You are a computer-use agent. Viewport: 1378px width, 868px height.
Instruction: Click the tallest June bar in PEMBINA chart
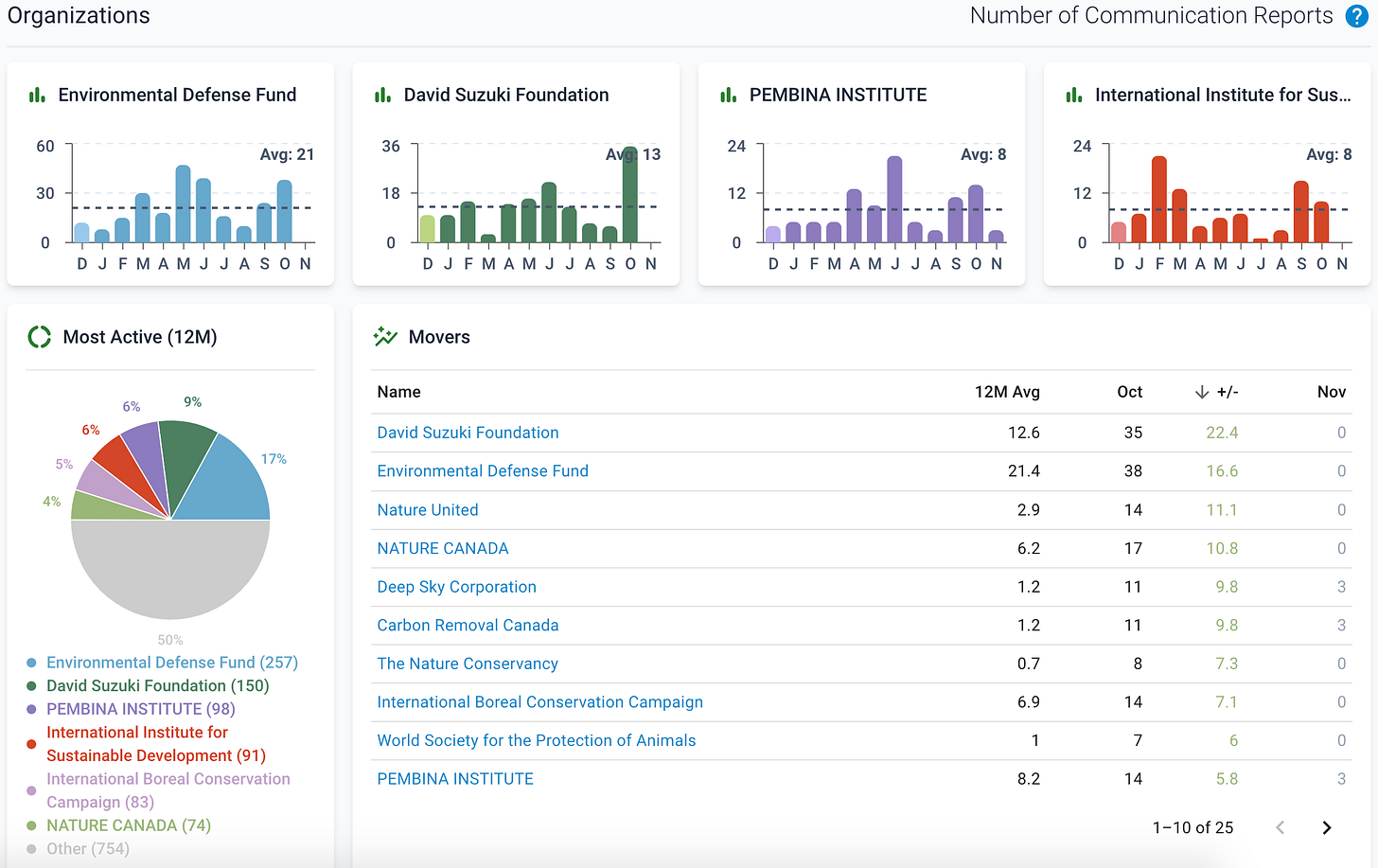[894, 200]
